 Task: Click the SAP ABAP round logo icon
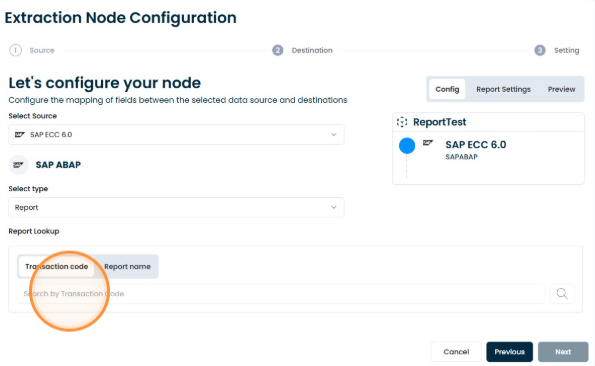click(18, 165)
